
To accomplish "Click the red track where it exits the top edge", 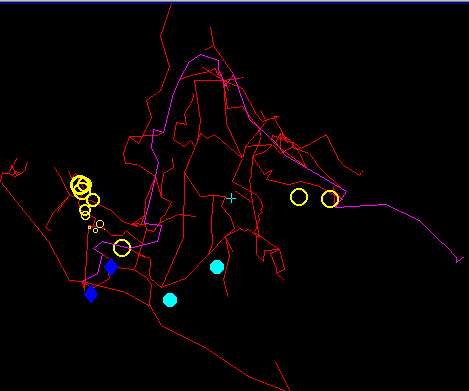I will coord(171,6).
